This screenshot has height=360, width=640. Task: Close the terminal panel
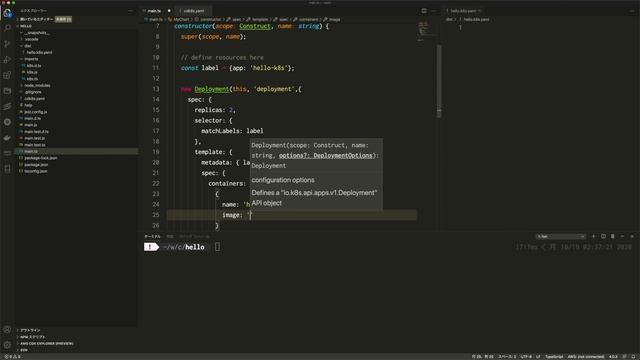[x=632, y=236]
